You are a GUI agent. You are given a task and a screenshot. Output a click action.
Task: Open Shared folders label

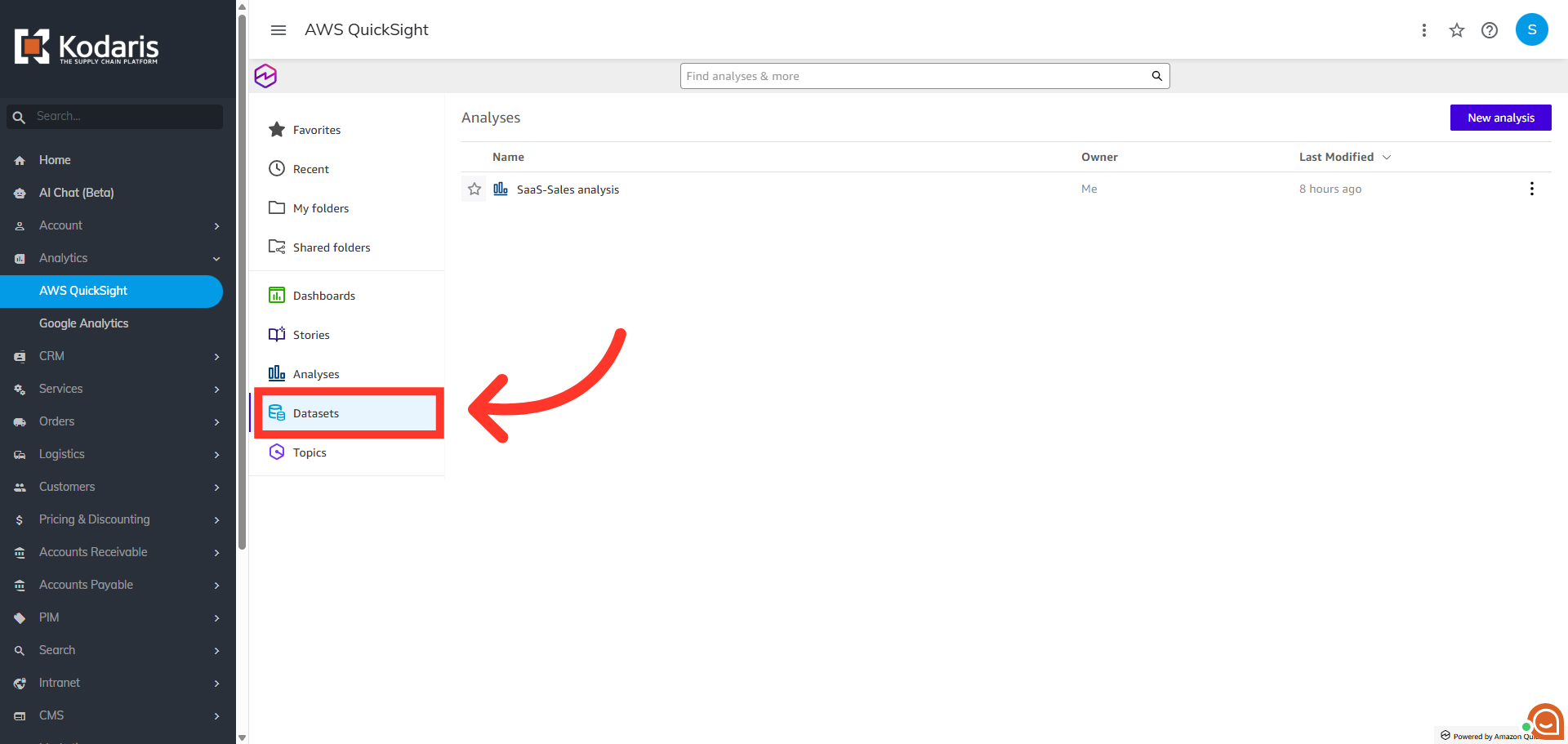[x=332, y=247]
